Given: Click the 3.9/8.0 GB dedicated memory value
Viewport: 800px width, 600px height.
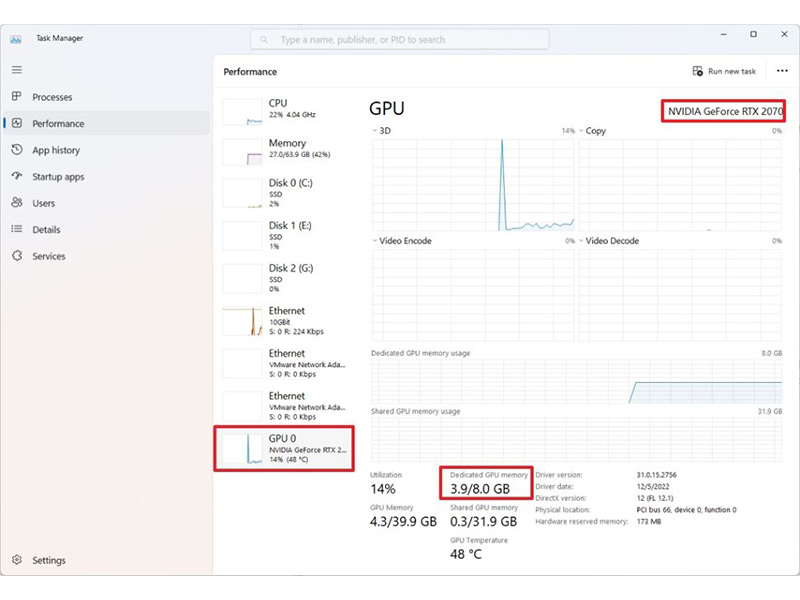Looking at the screenshot, I should point(480,489).
